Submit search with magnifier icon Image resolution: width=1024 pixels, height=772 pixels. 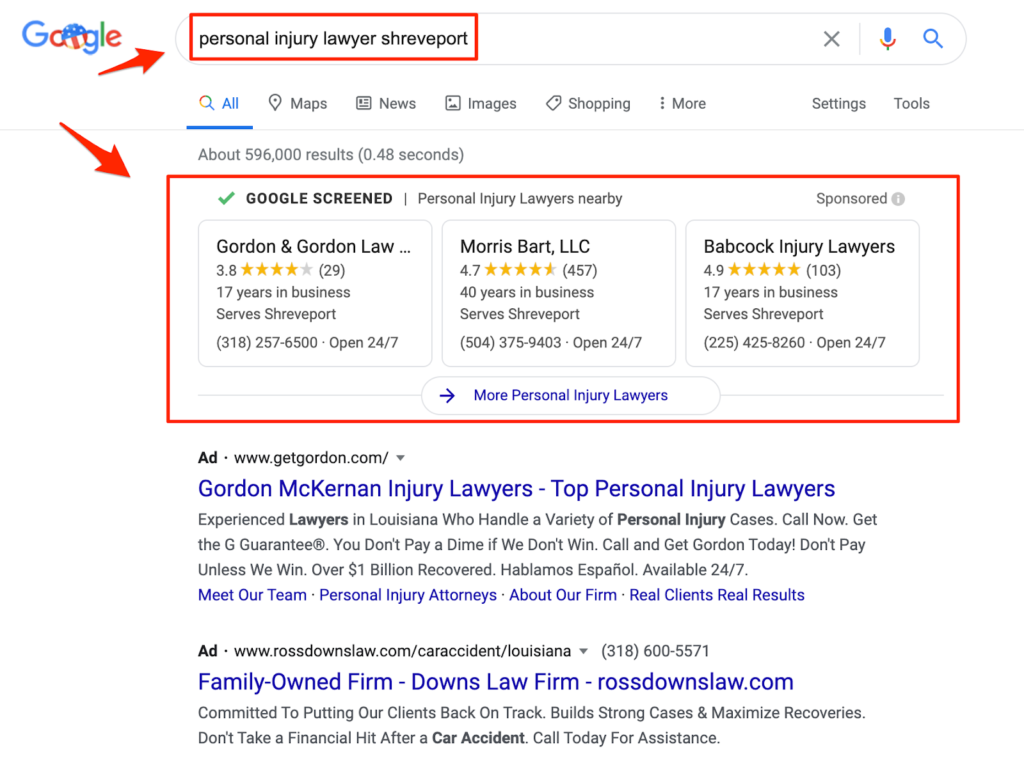tap(933, 39)
